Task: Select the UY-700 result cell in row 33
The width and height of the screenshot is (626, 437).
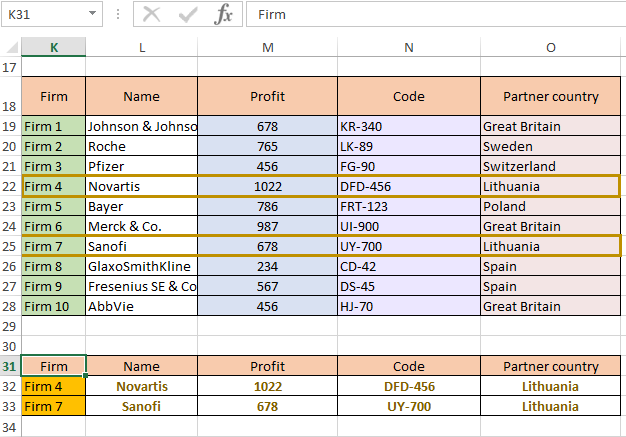Action: 409,406
